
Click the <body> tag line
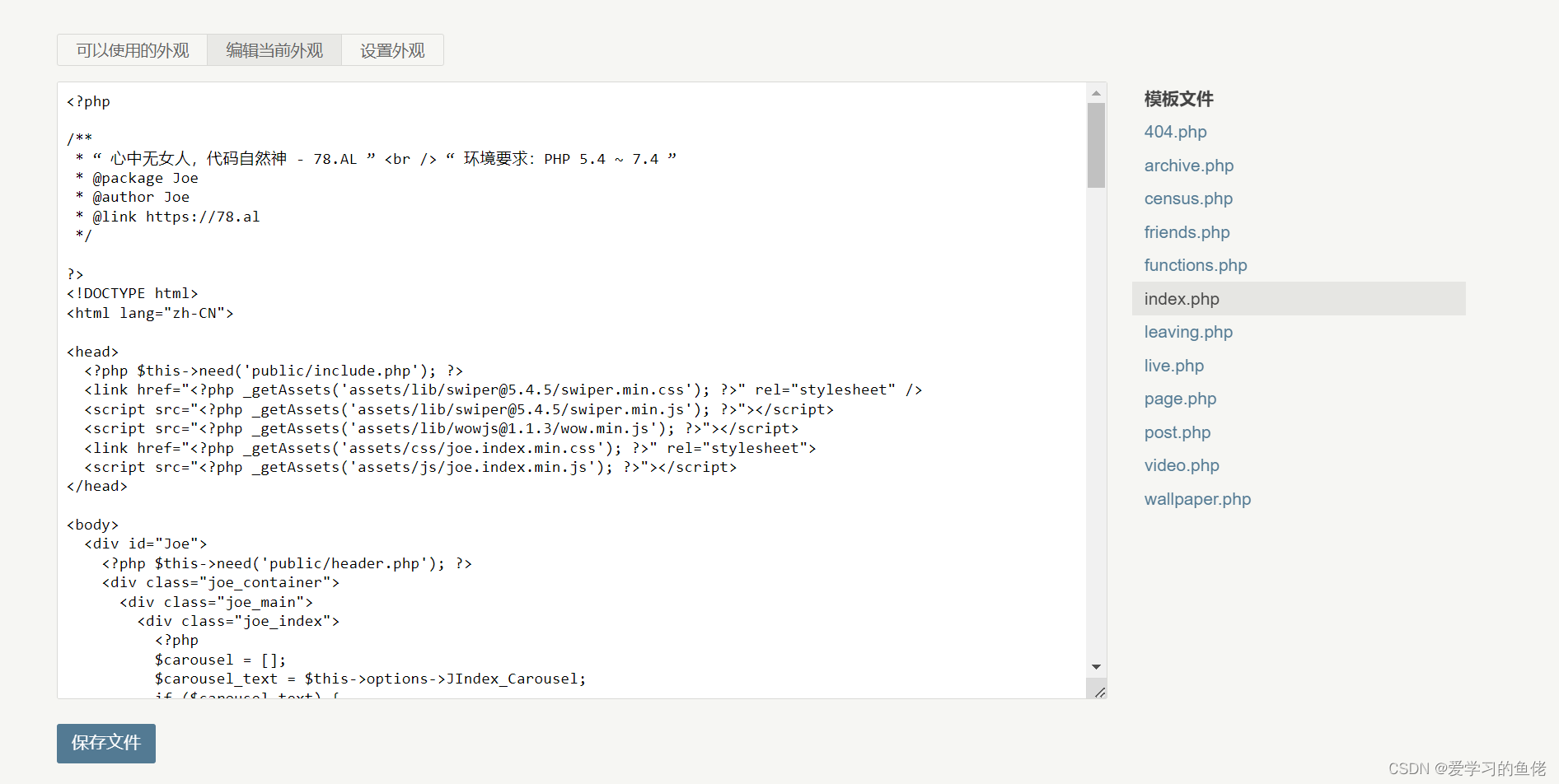coord(92,525)
